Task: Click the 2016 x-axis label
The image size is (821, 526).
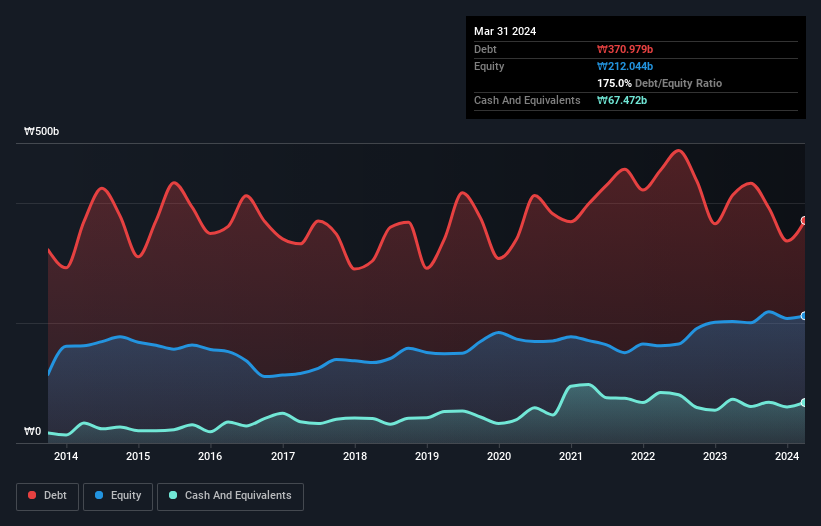Action: click(210, 456)
